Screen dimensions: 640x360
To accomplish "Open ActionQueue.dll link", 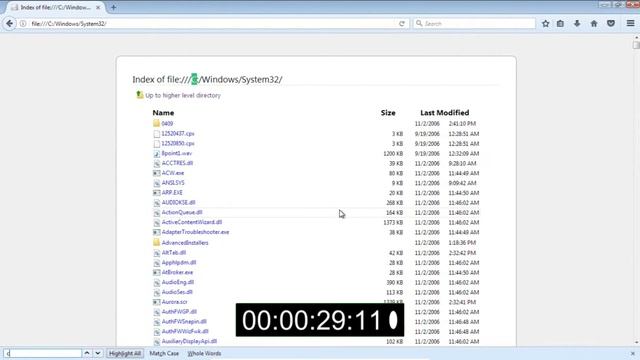I will click(182, 212).
